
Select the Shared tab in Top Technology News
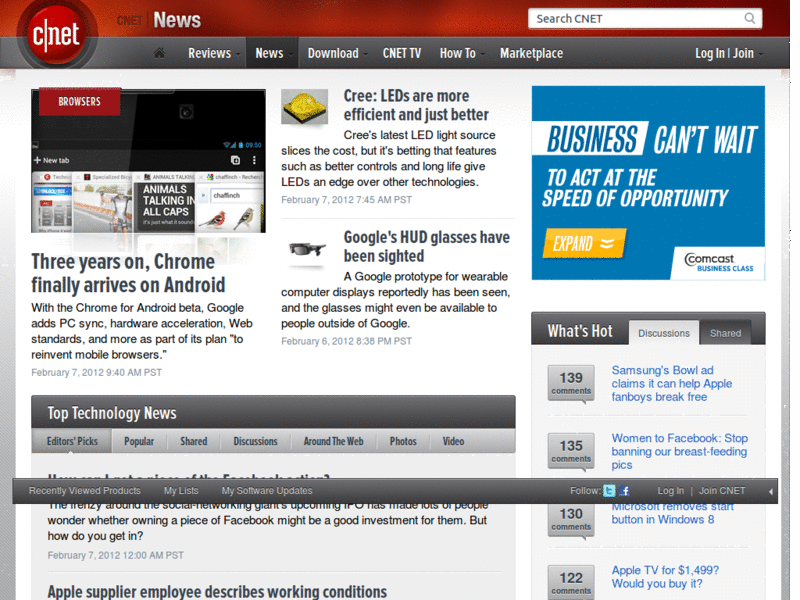tap(193, 441)
